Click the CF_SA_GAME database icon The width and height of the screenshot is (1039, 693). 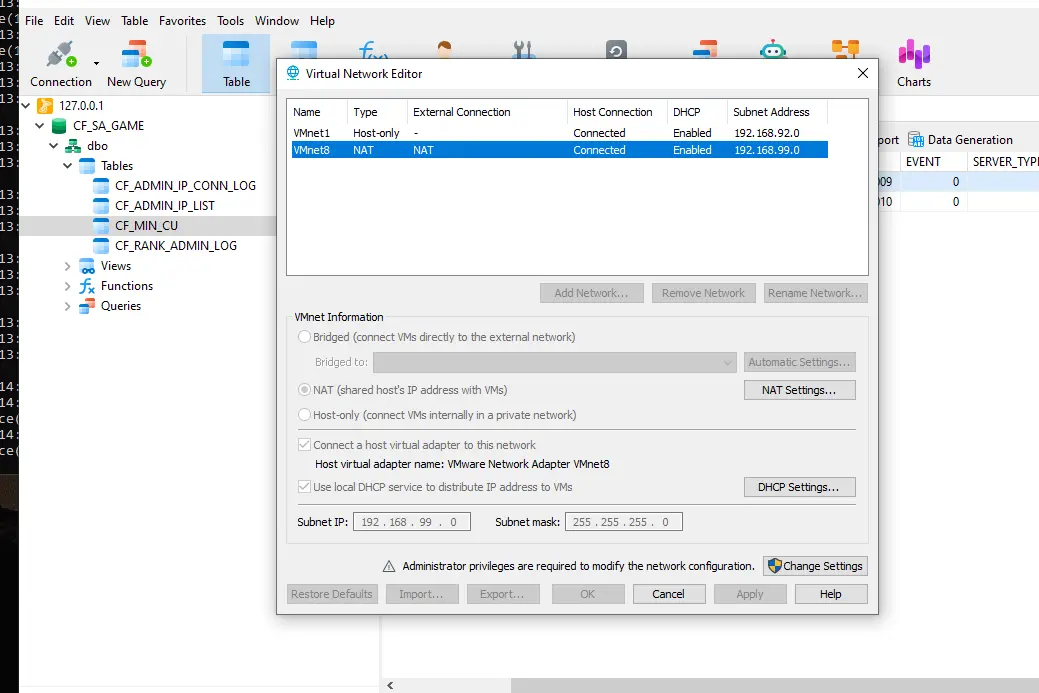click(x=59, y=126)
